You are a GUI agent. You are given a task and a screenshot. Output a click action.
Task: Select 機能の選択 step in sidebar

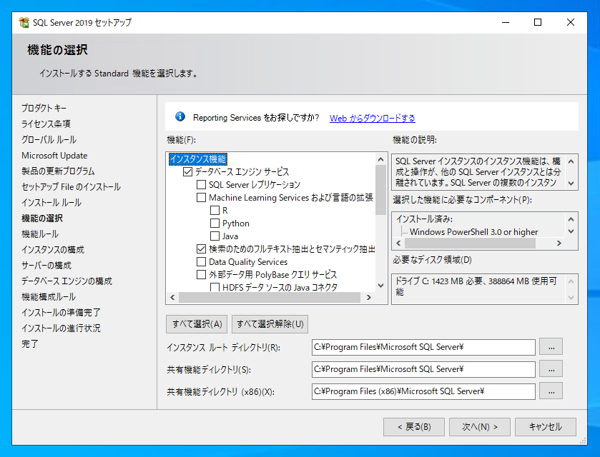(42, 218)
